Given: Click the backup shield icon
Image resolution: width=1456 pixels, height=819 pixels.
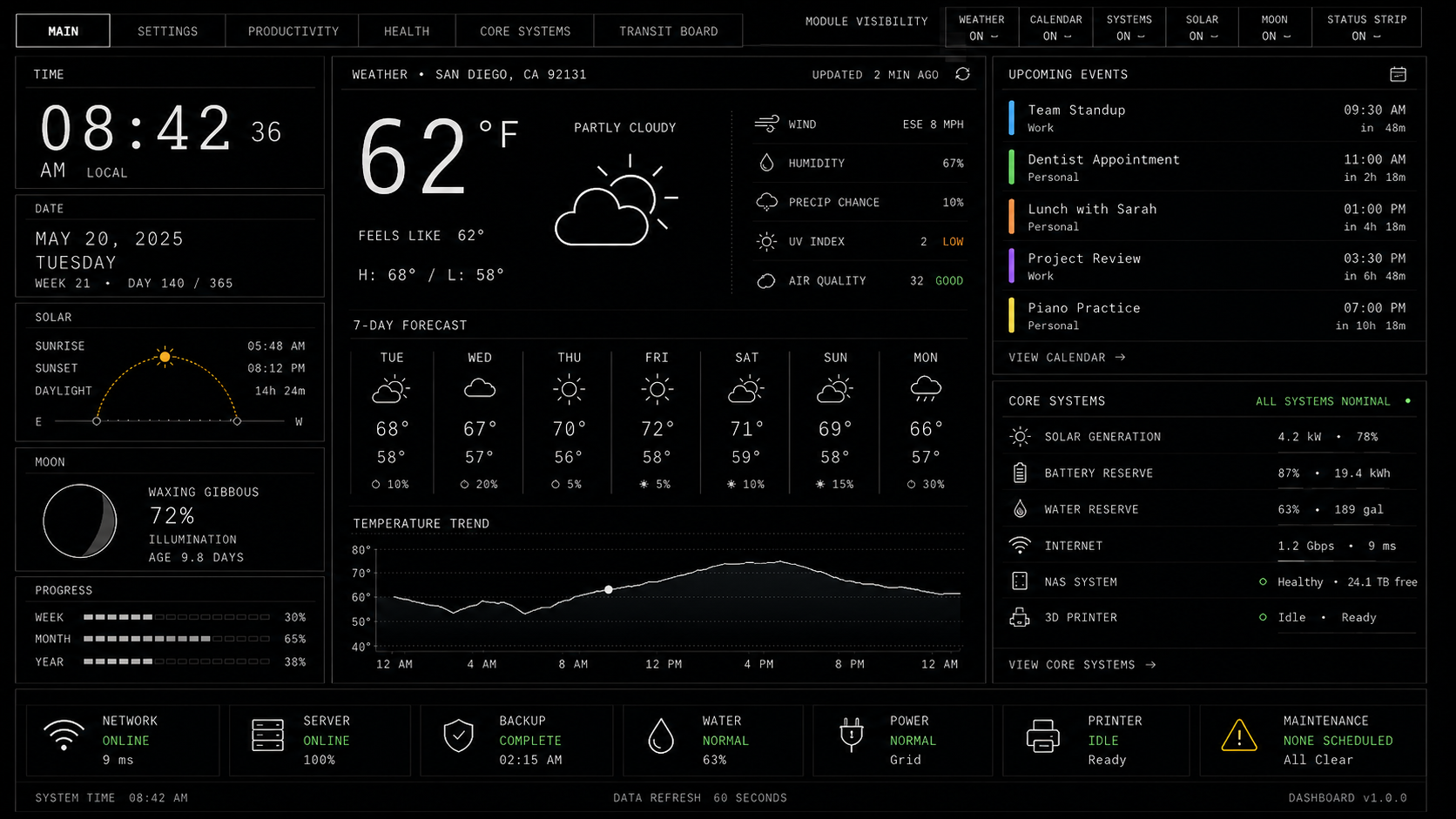Looking at the screenshot, I should pyautogui.click(x=458, y=735).
